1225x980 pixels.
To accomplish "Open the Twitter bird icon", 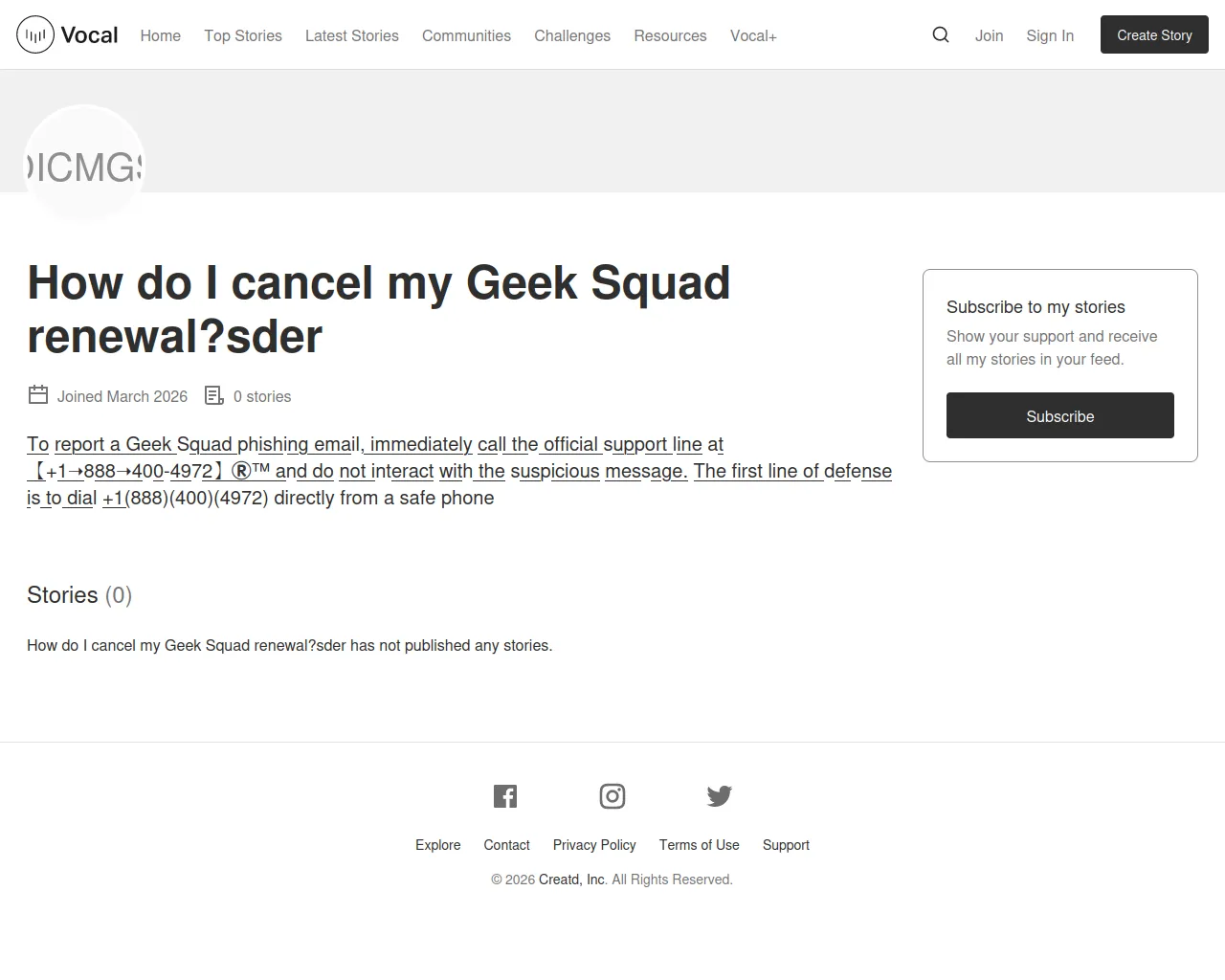I will [720, 796].
